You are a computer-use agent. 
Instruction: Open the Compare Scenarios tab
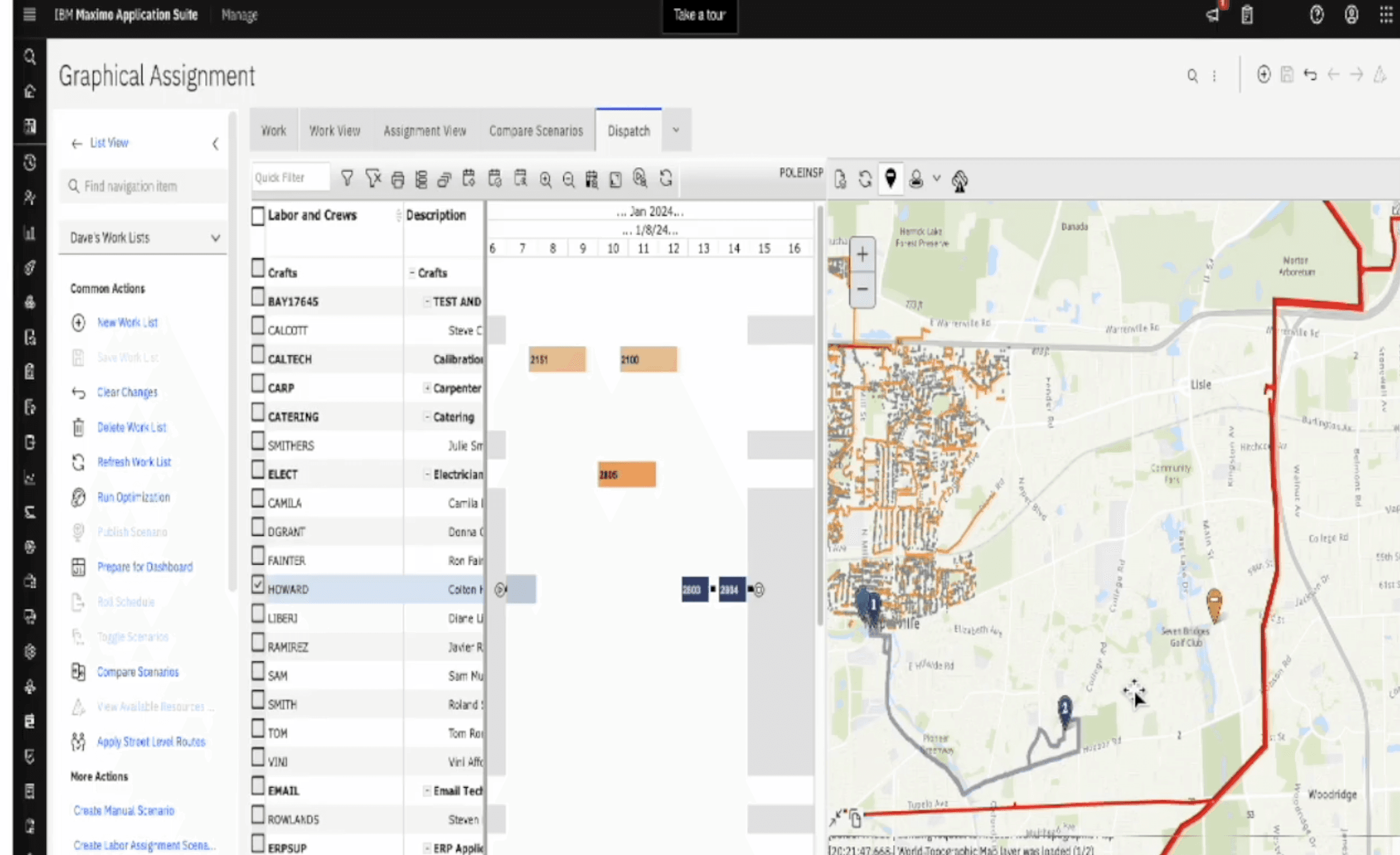click(536, 131)
